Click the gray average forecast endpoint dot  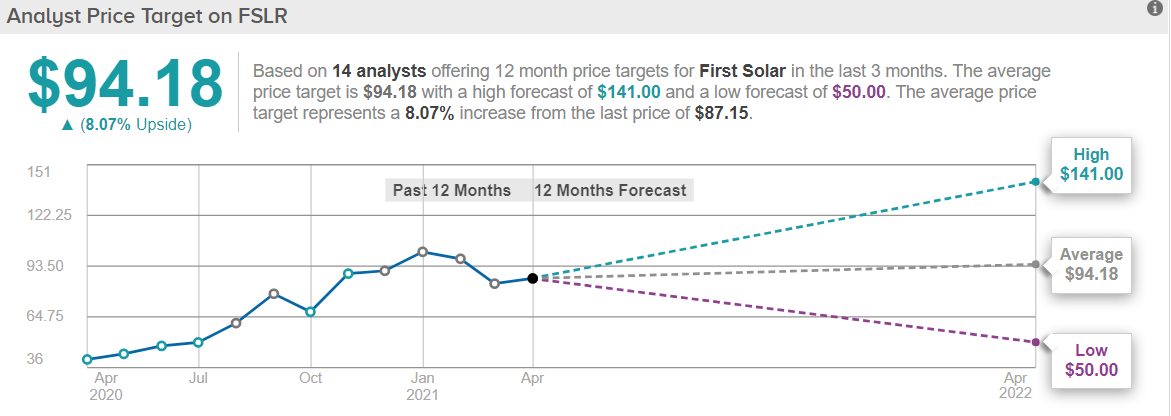click(1035, 264)
